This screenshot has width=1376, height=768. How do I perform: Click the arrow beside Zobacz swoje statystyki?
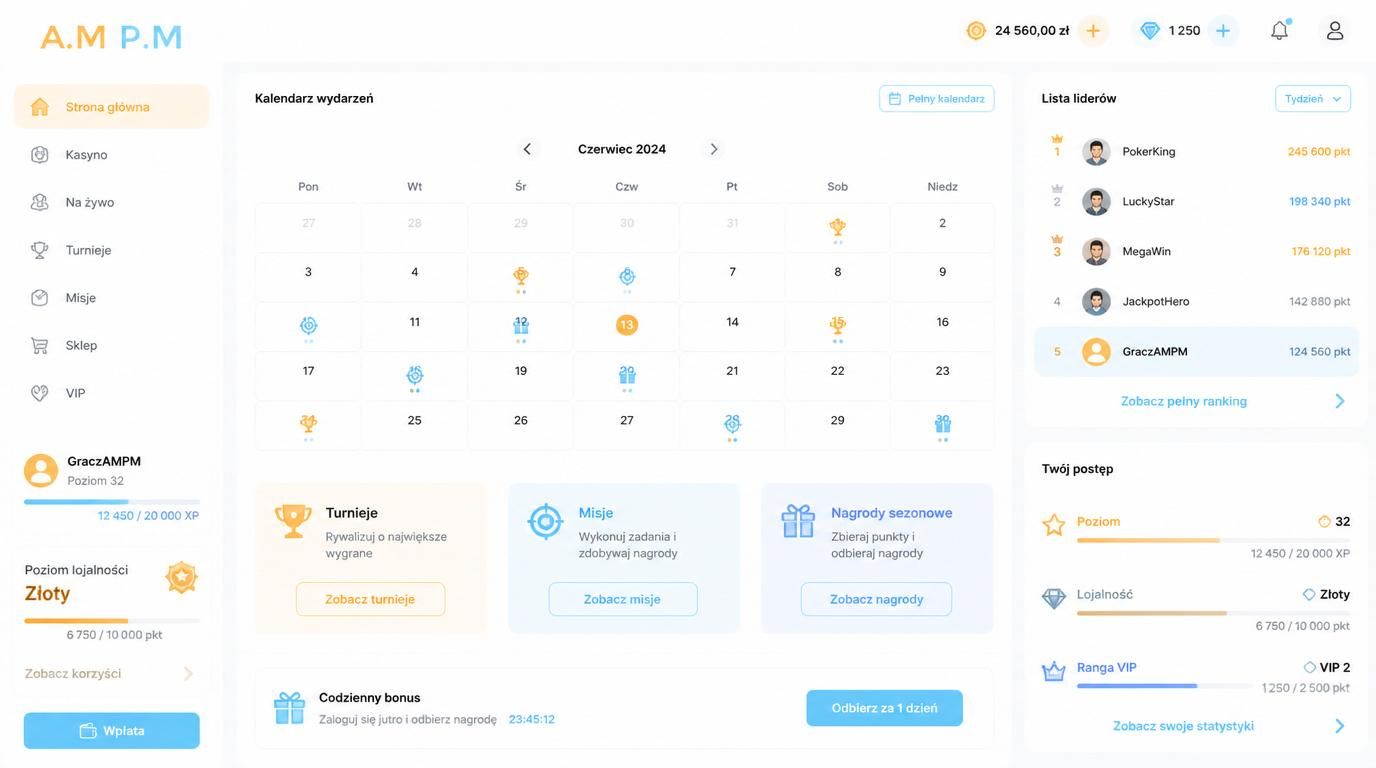(x=1340, y=726)
